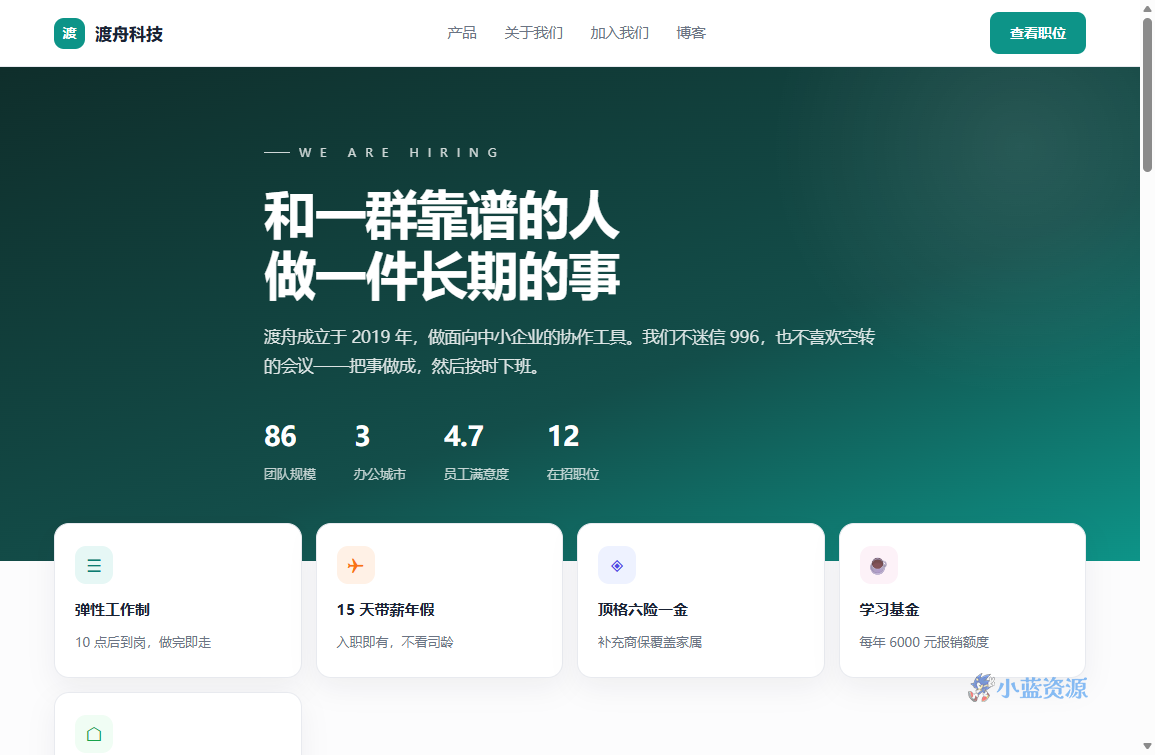Select the 学习基金 card title

click(889, 610)
